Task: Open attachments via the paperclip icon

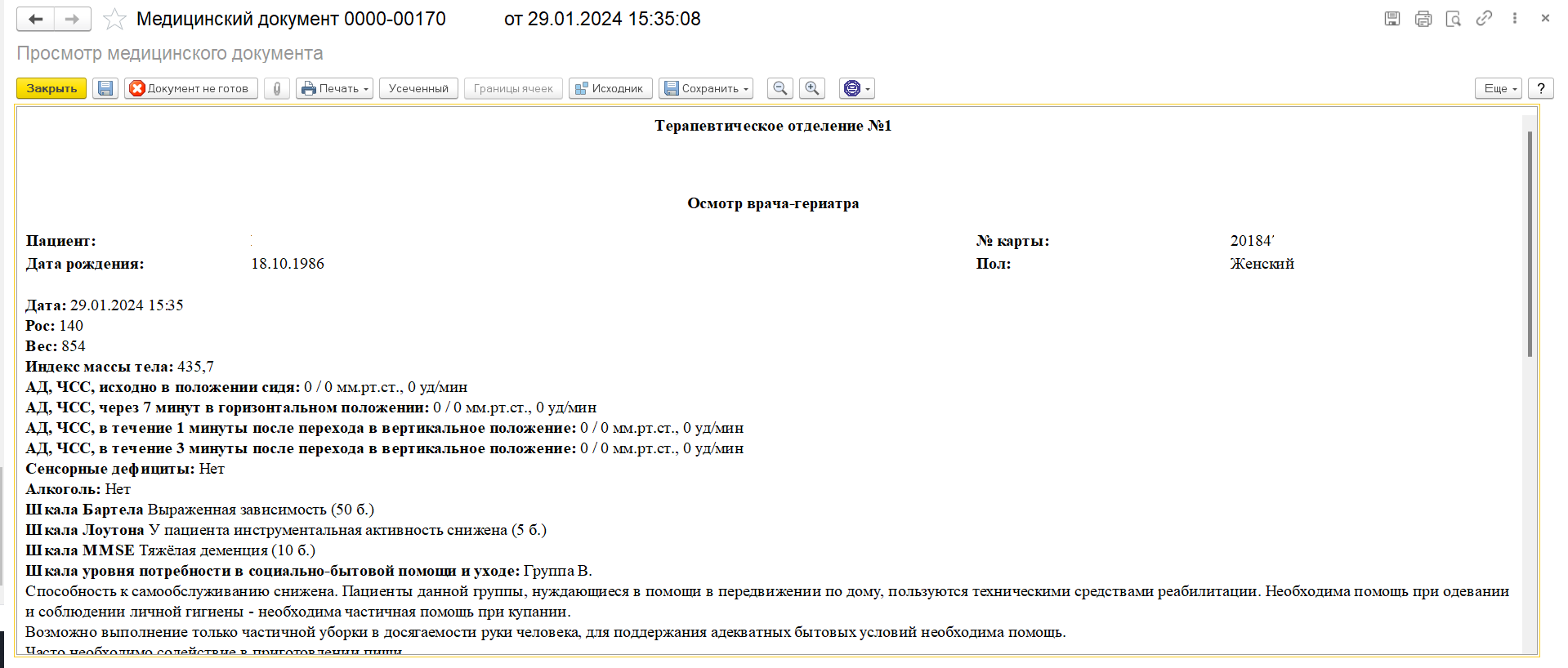Action: coord(277,88)
